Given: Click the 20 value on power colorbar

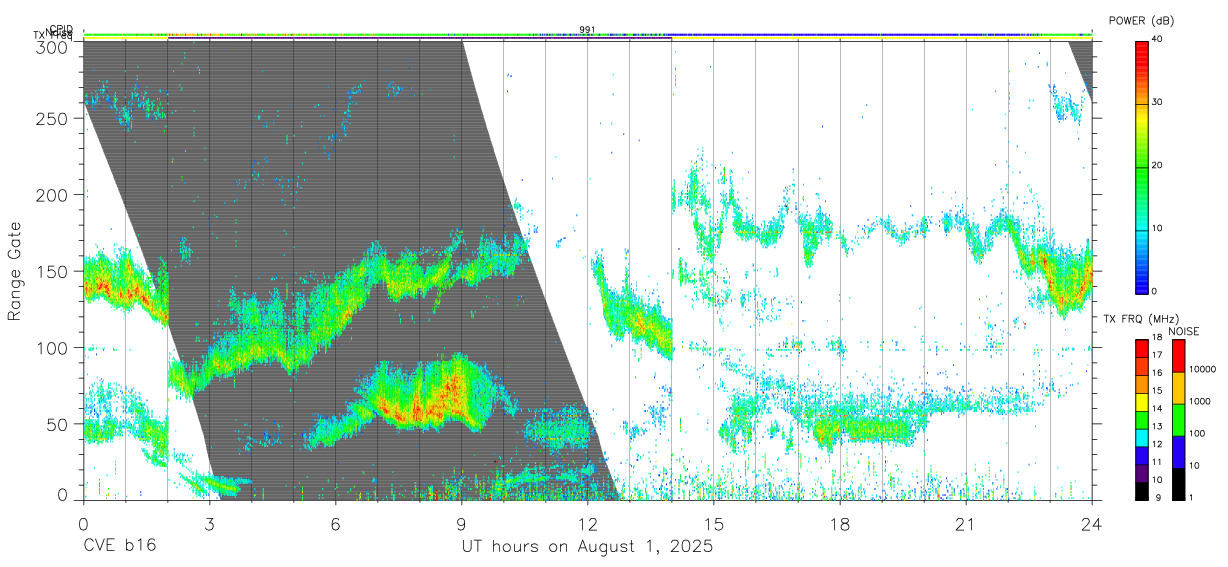Looking at the screenshot, I should tap(1158, 166).
